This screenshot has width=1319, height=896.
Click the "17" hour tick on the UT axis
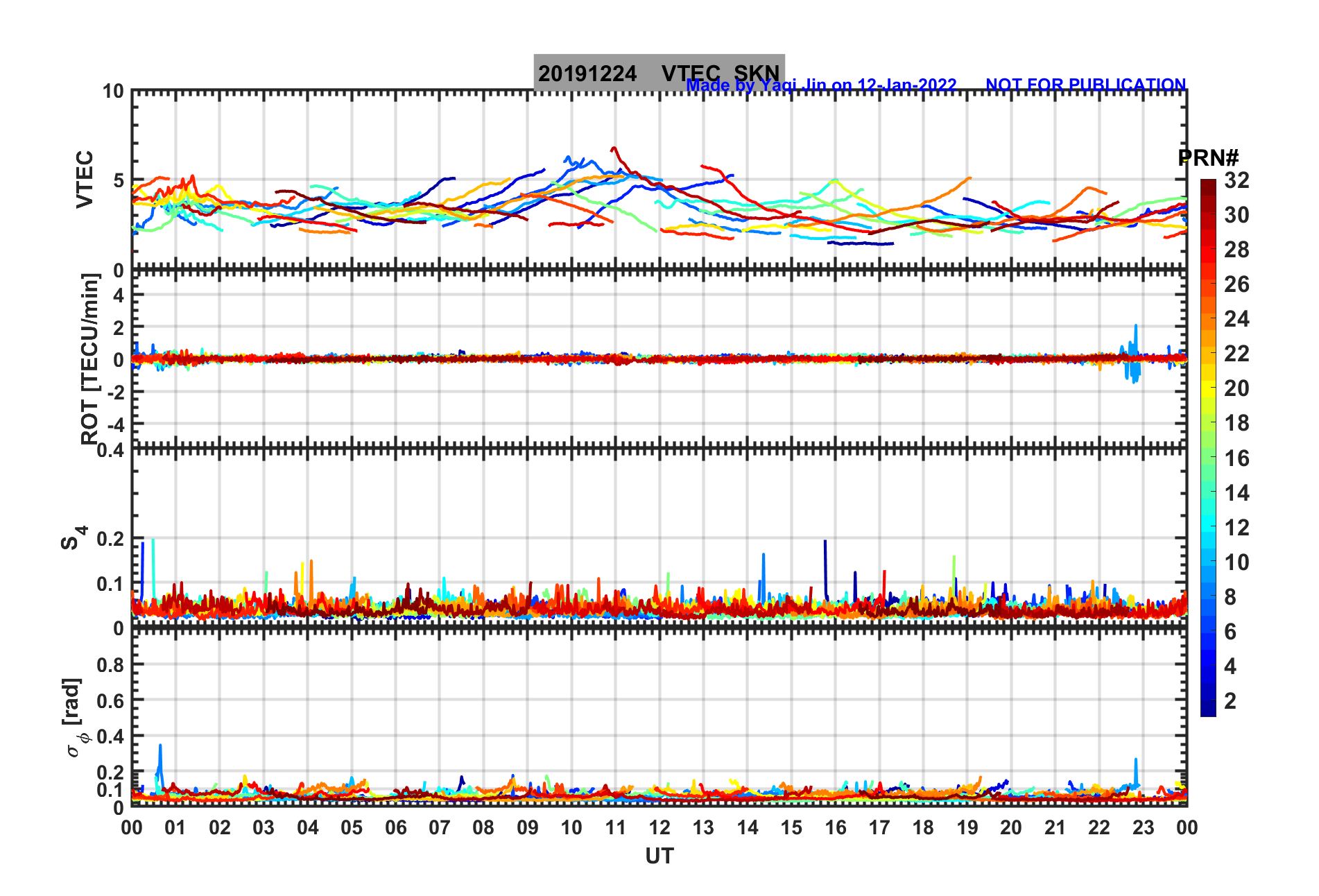(879, 827)
